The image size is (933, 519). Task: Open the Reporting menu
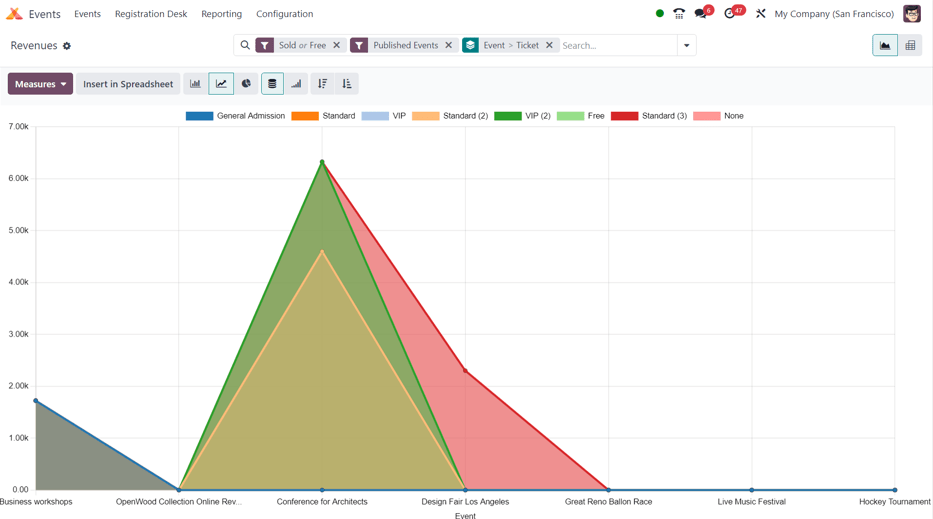pos(221,14)
